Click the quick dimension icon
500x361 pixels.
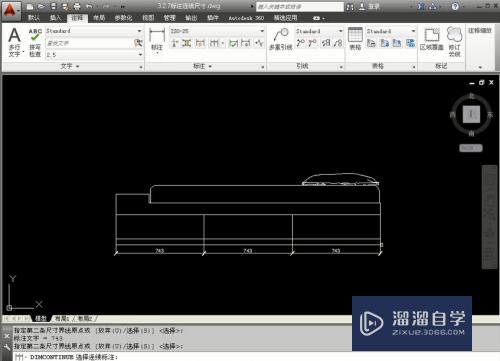click(x=200, y=43)
